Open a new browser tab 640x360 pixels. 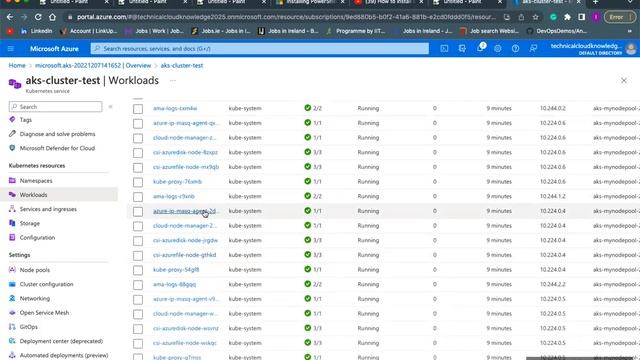(x=596, y=2)
